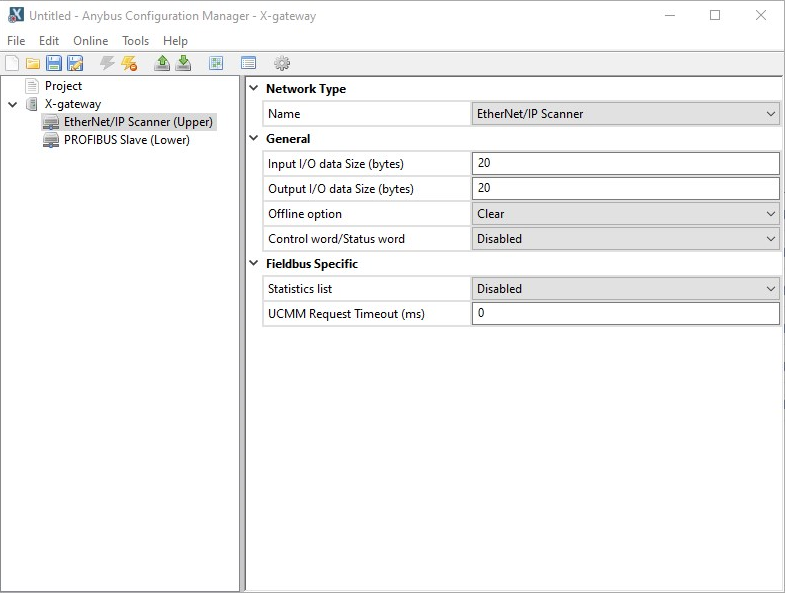Image resolution: width=785 pixels, height=593 pixels.
Task: Click the Network Type heading text
Action: (306, 89)
